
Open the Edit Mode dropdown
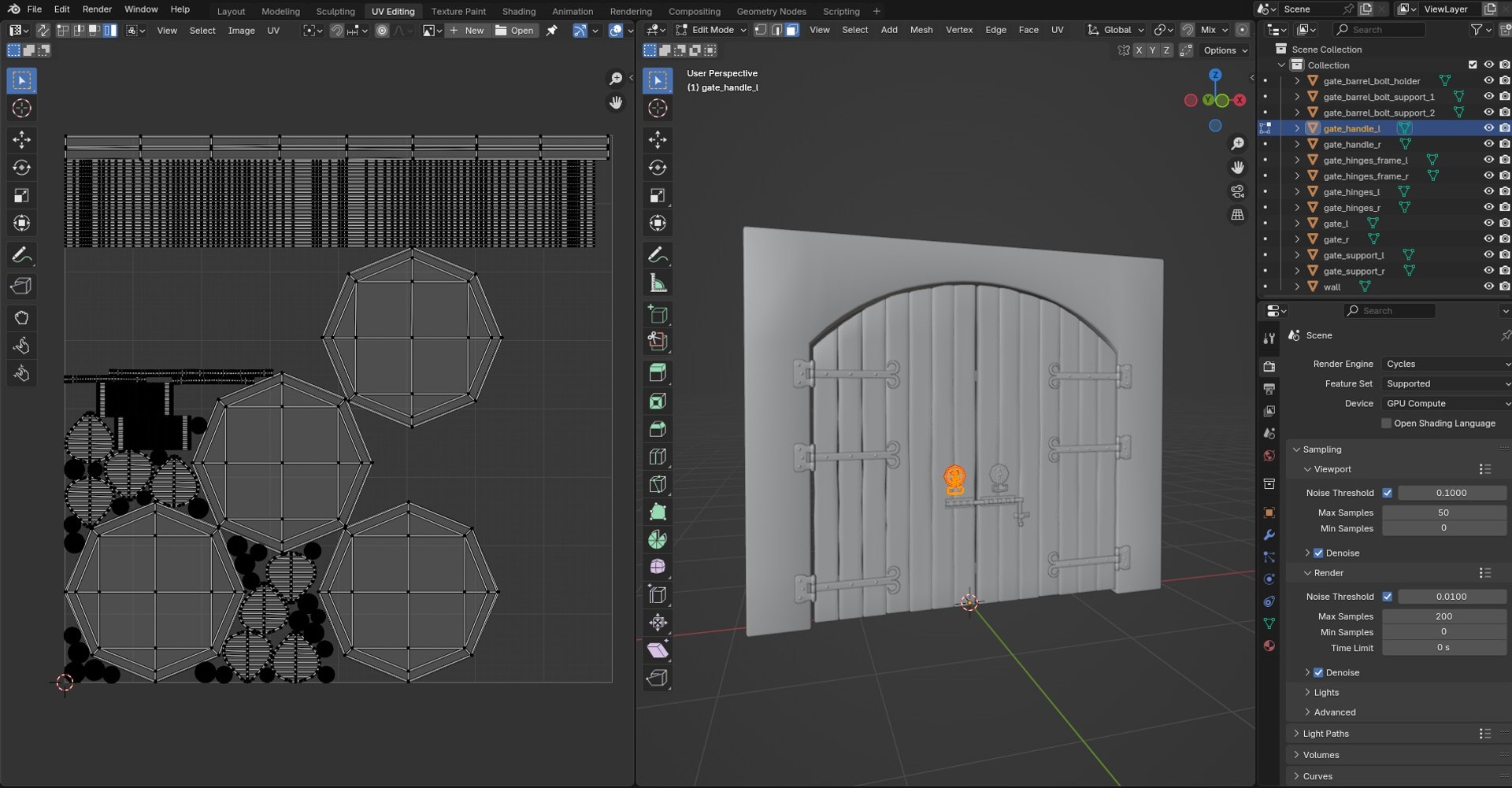pyautogui.click(x=710, y=30)
